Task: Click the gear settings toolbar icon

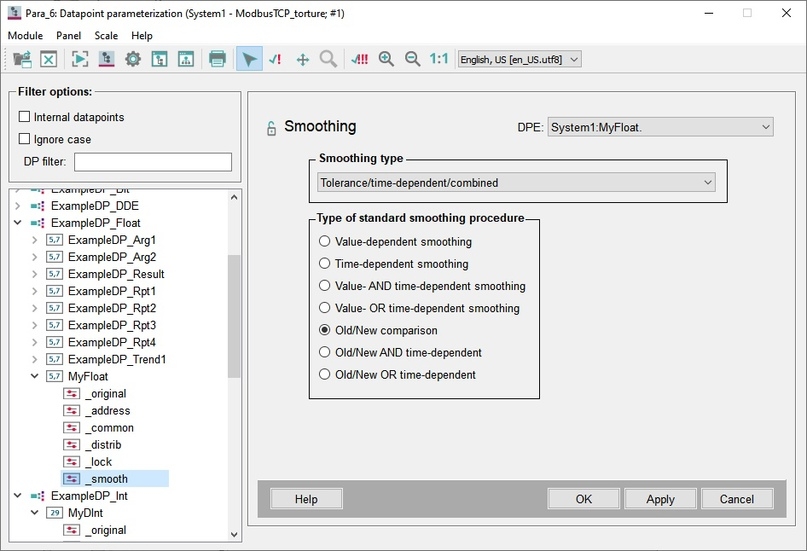Action: point(133,59)
